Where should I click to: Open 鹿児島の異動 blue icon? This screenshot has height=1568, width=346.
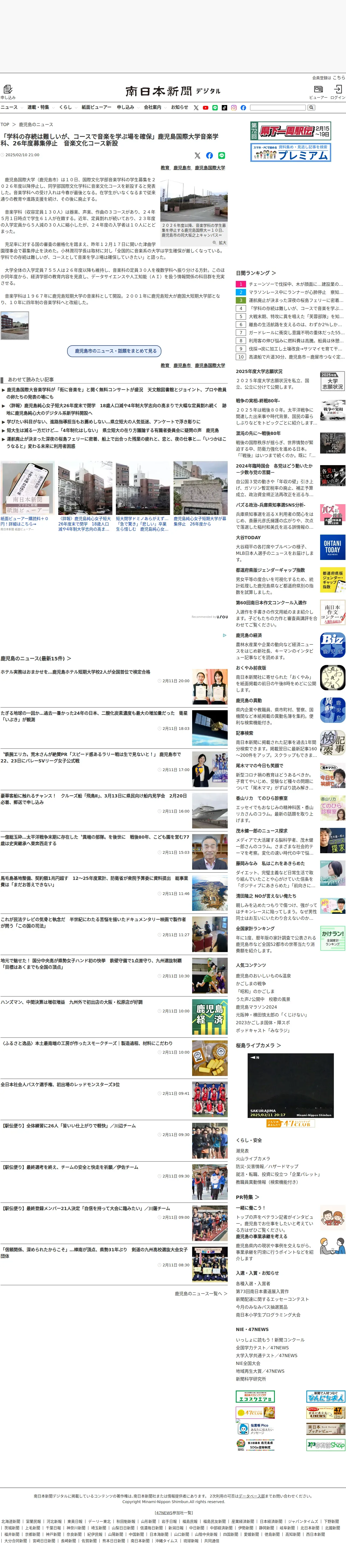(333, 710)
